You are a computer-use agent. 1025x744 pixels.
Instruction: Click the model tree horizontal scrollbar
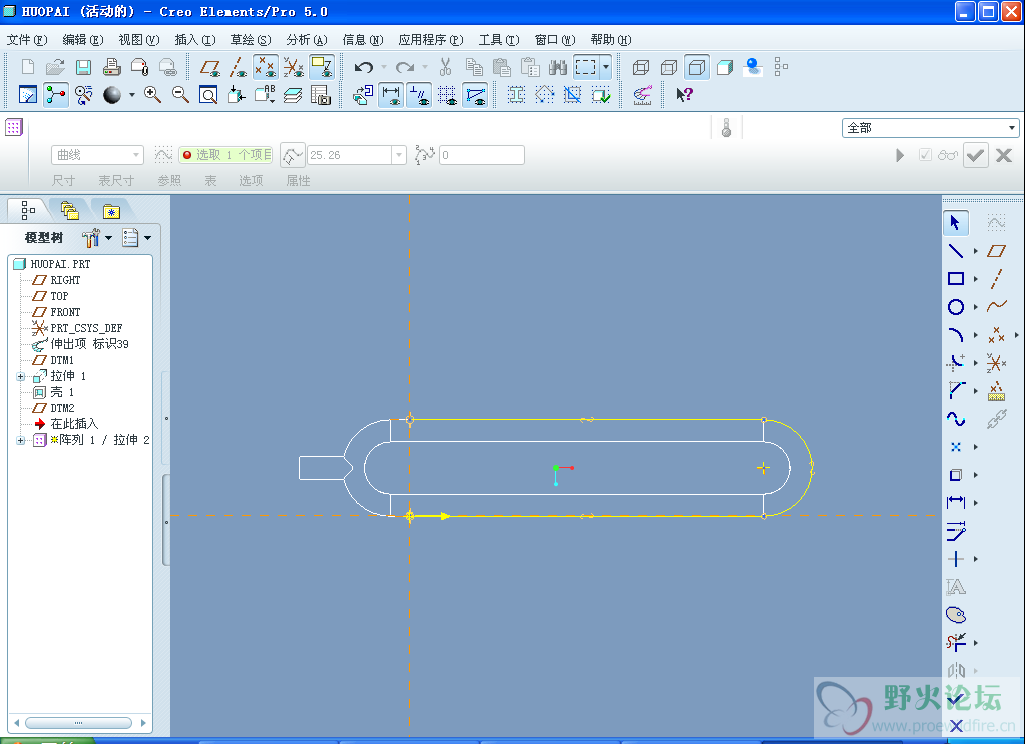(x=78, y=723)
